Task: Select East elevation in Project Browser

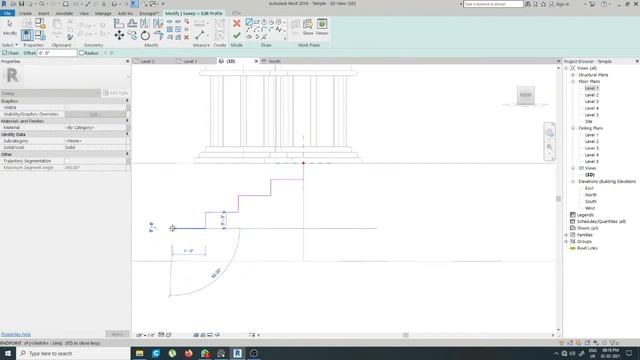Action: coord(589,188)
